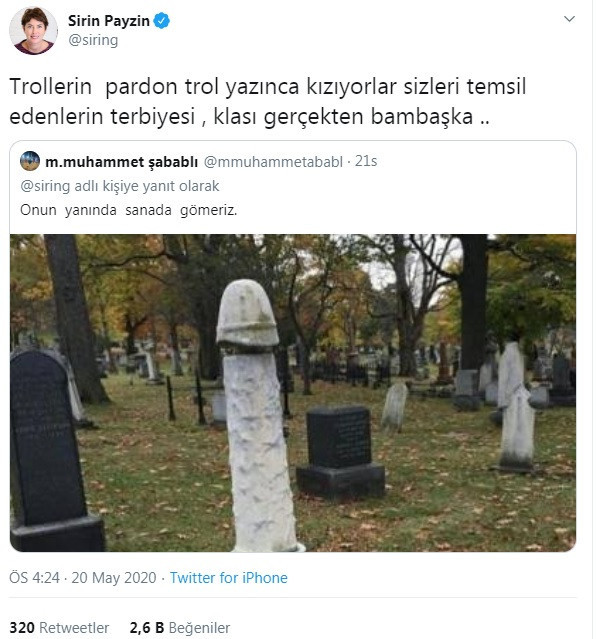This screenshot has height=639, width=596.
Task: Open the Twitter for iPhone link
Action: 229,578
